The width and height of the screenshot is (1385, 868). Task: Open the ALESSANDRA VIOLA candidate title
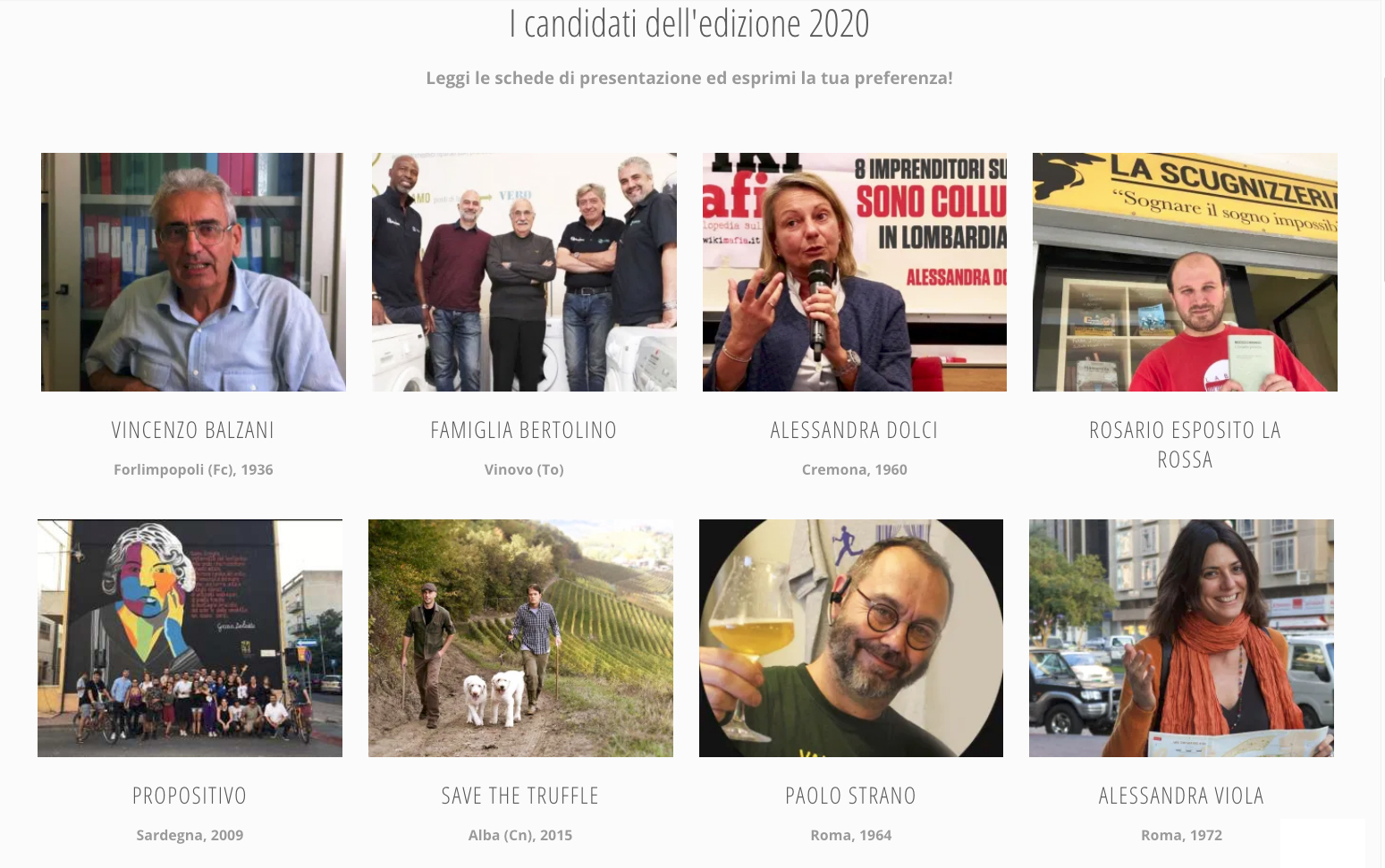click(1181, 796)
